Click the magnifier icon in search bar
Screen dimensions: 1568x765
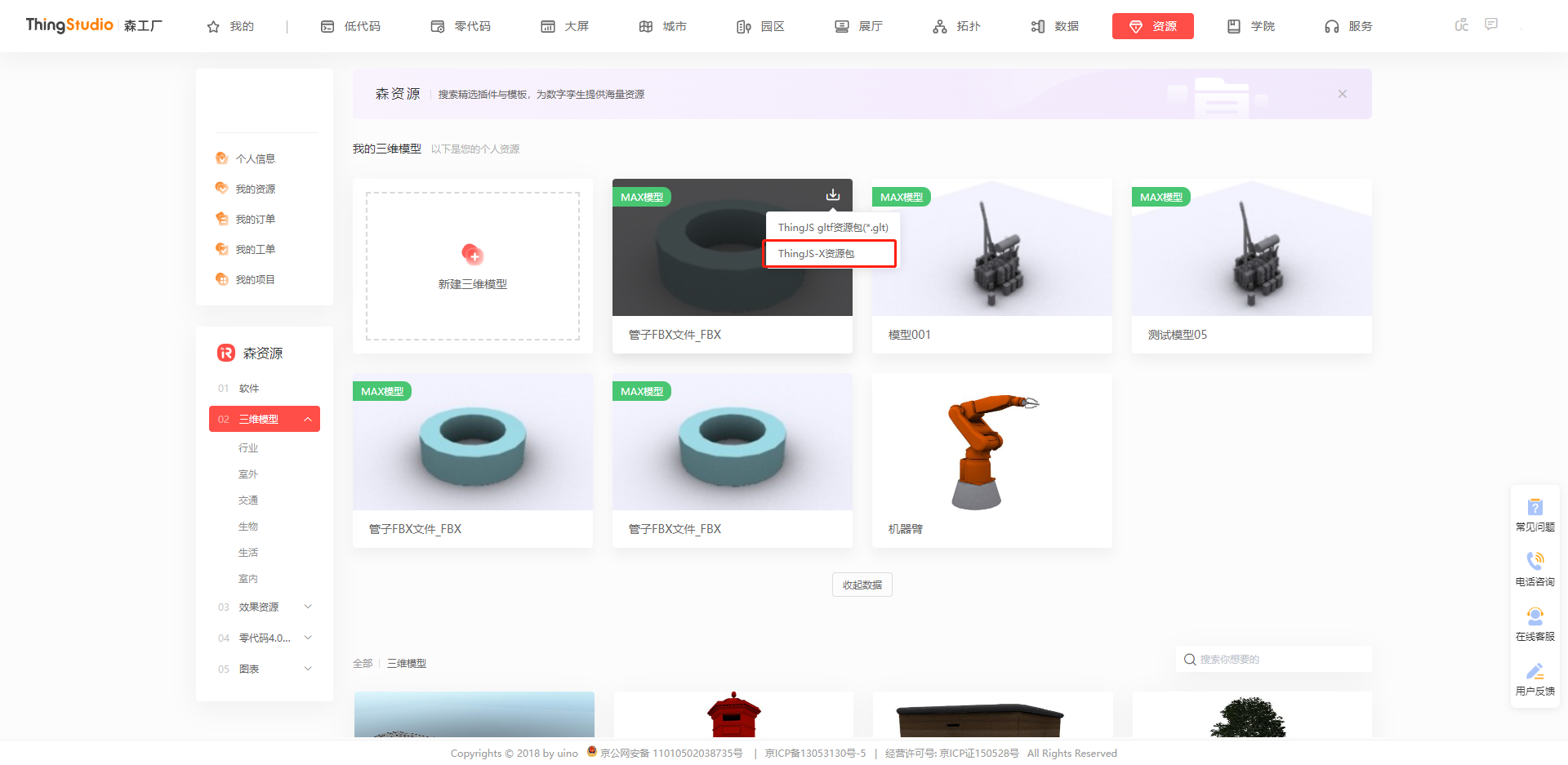tap(1189, 659)
